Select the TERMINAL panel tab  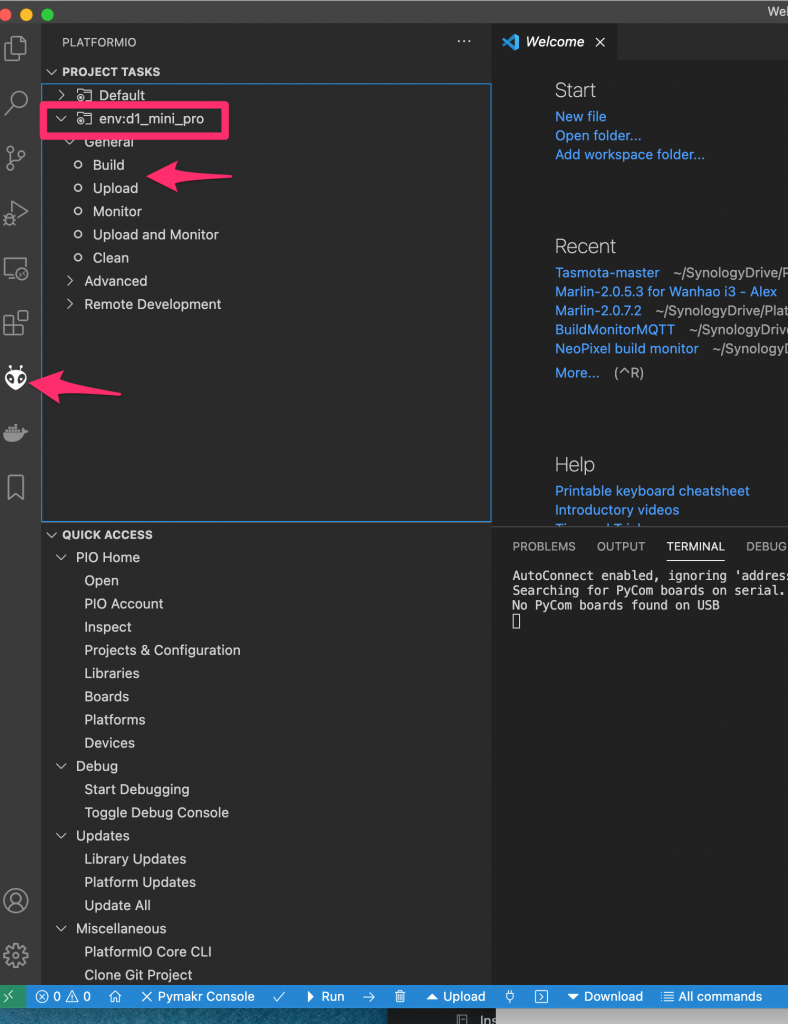click(695, 547)
